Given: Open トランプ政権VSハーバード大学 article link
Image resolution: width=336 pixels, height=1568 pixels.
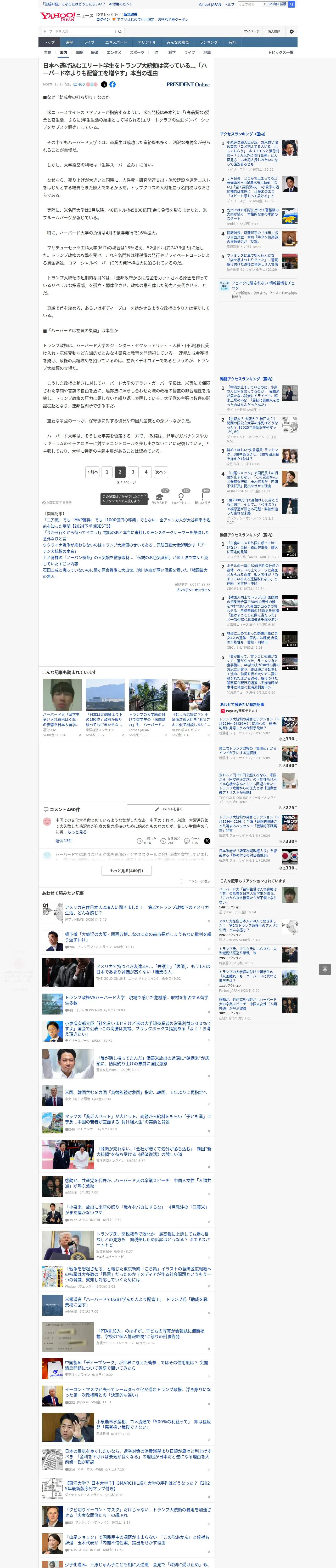Looking at the screenshot, I should [137, 1000].
